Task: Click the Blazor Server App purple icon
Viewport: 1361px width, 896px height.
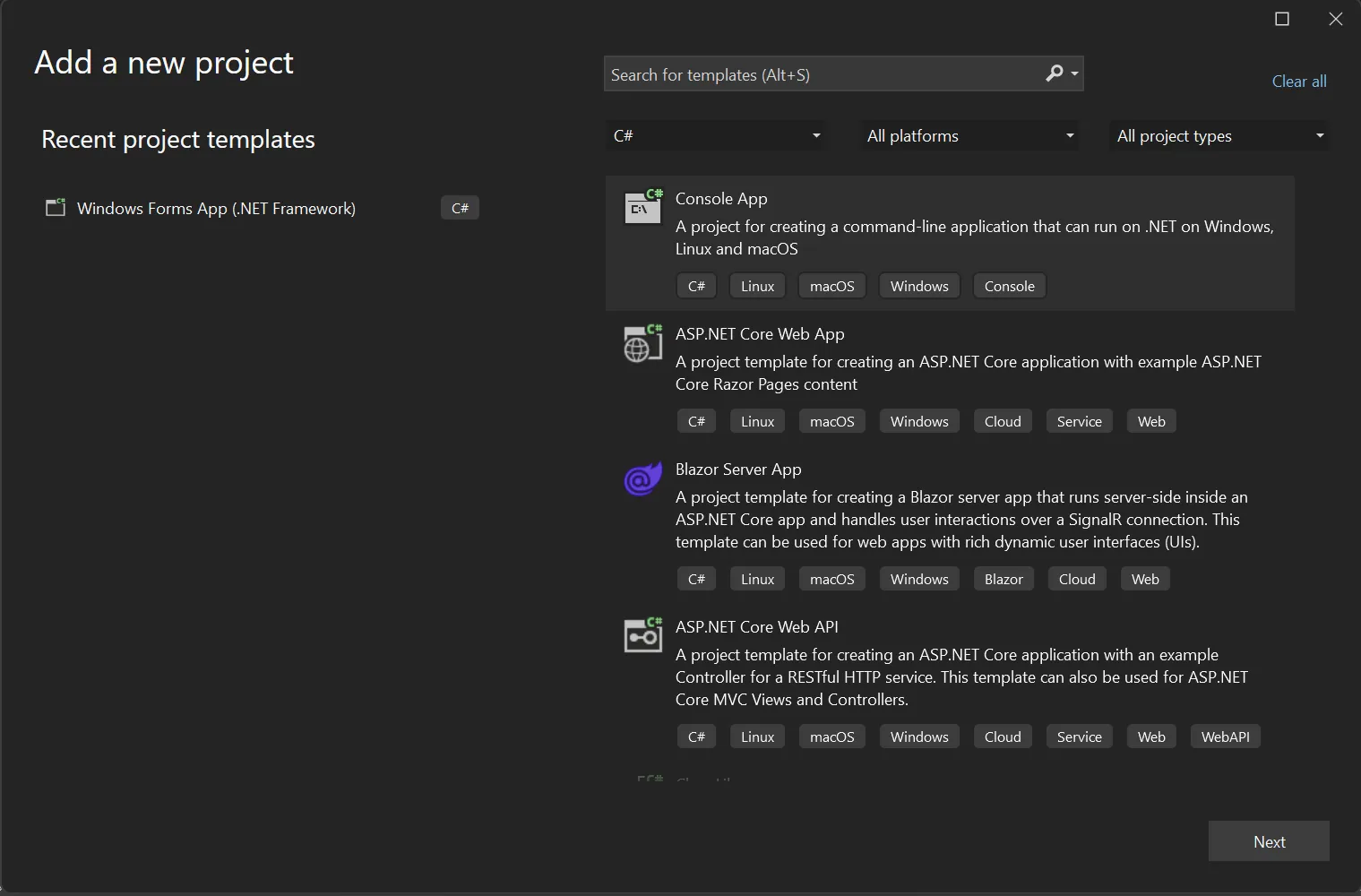Action: pyautogui.click(x=642, y=479)
